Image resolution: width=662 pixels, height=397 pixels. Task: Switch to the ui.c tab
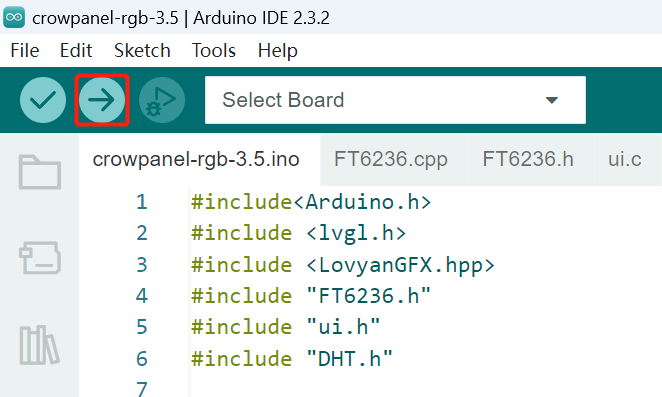(625, 160)
